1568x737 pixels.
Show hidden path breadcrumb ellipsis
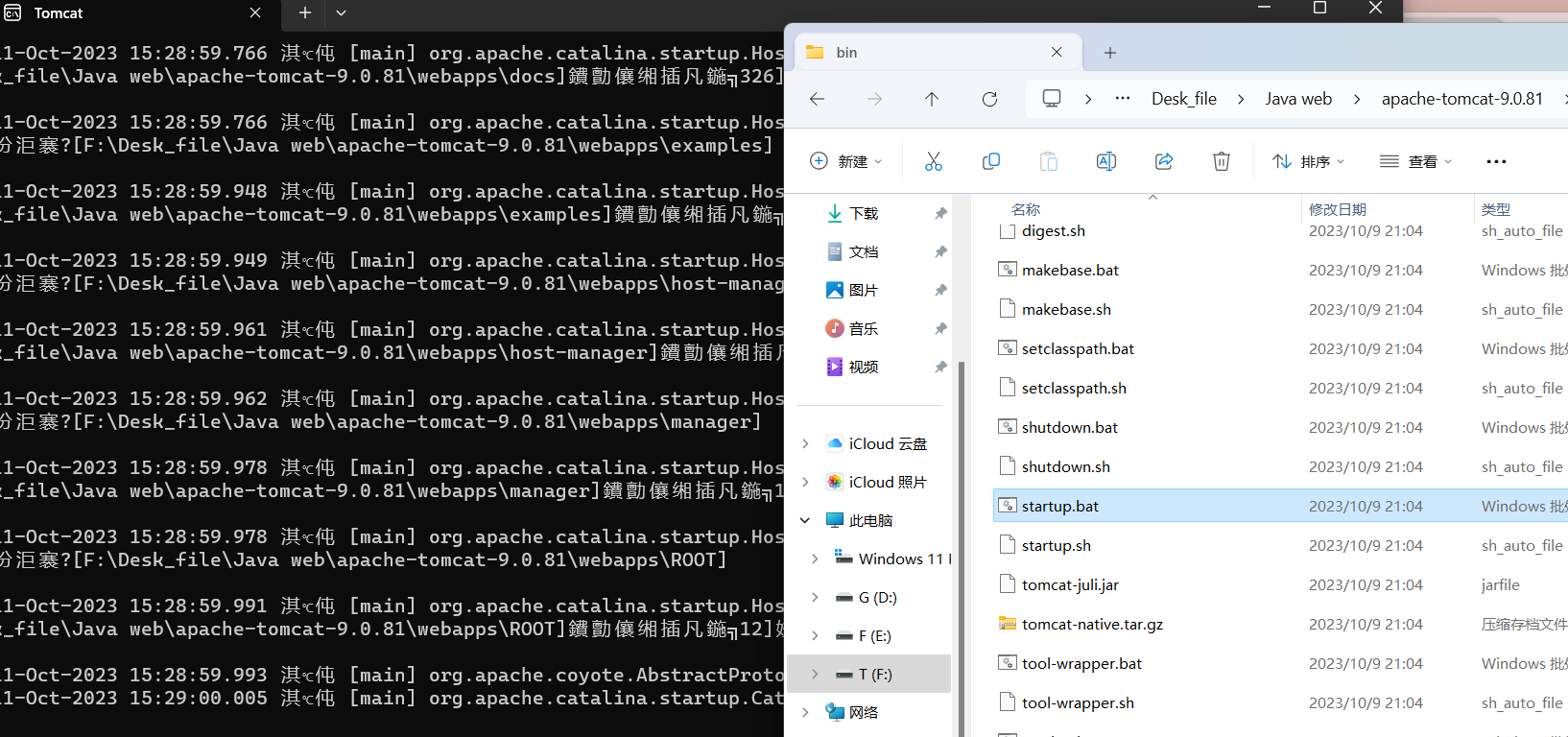click(1123, 98)
